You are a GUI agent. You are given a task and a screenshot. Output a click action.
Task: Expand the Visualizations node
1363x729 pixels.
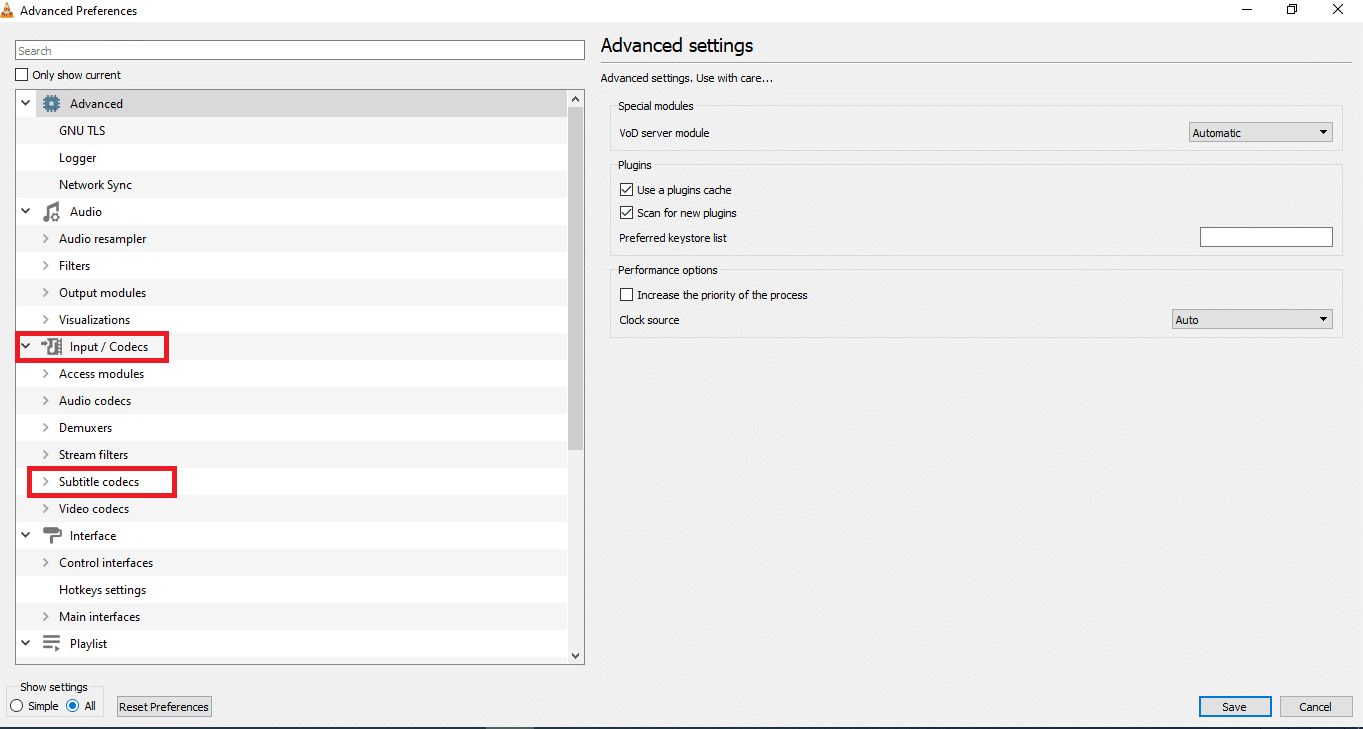46,320
